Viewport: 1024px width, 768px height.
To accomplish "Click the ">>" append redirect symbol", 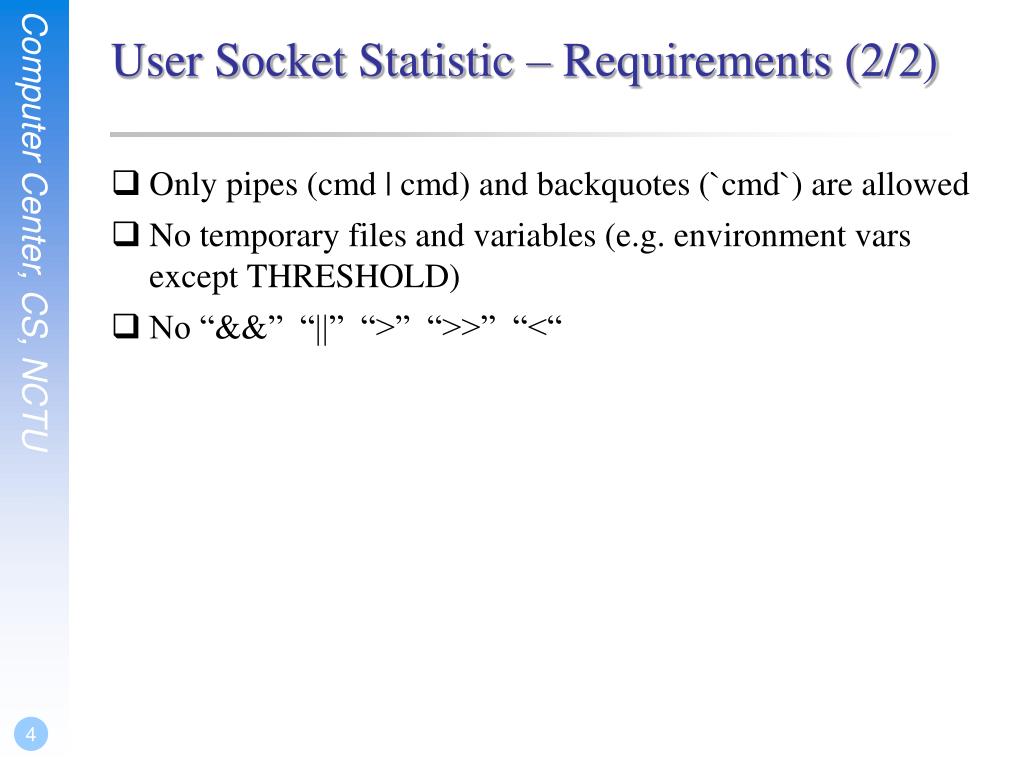I will tap(461, 326).
